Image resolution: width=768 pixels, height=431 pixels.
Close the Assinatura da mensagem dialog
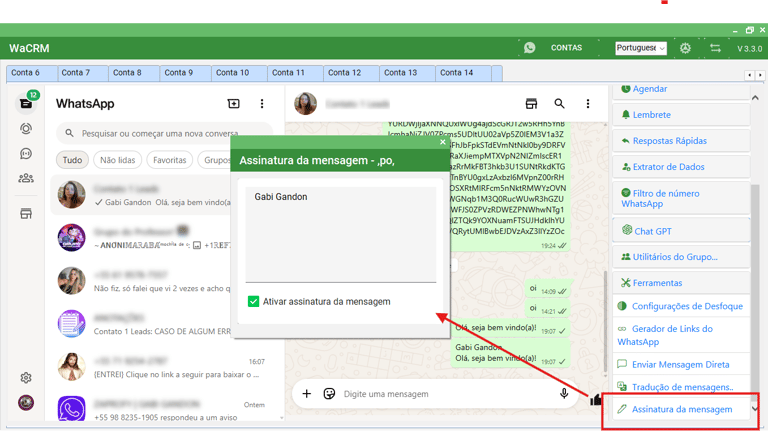(443, 142)
